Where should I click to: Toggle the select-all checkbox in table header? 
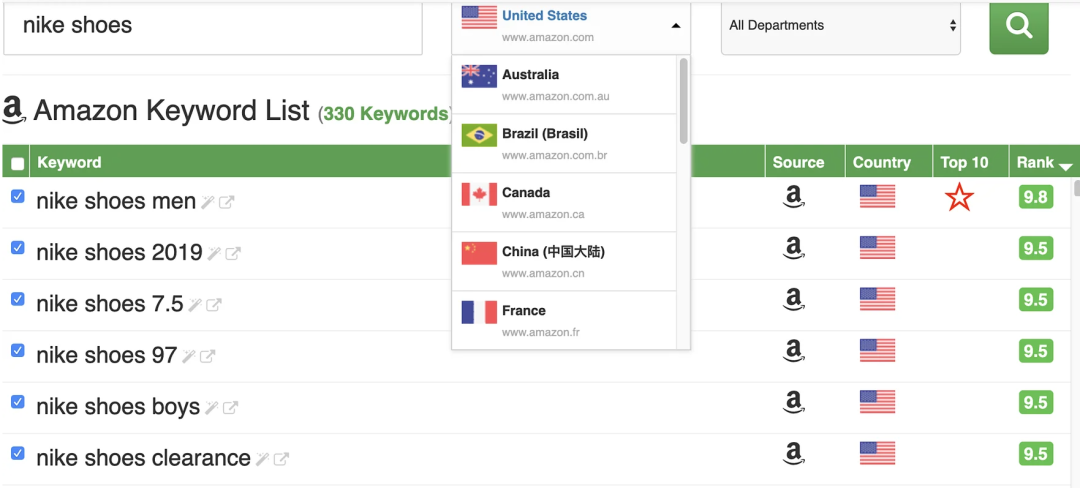point(17,163)
